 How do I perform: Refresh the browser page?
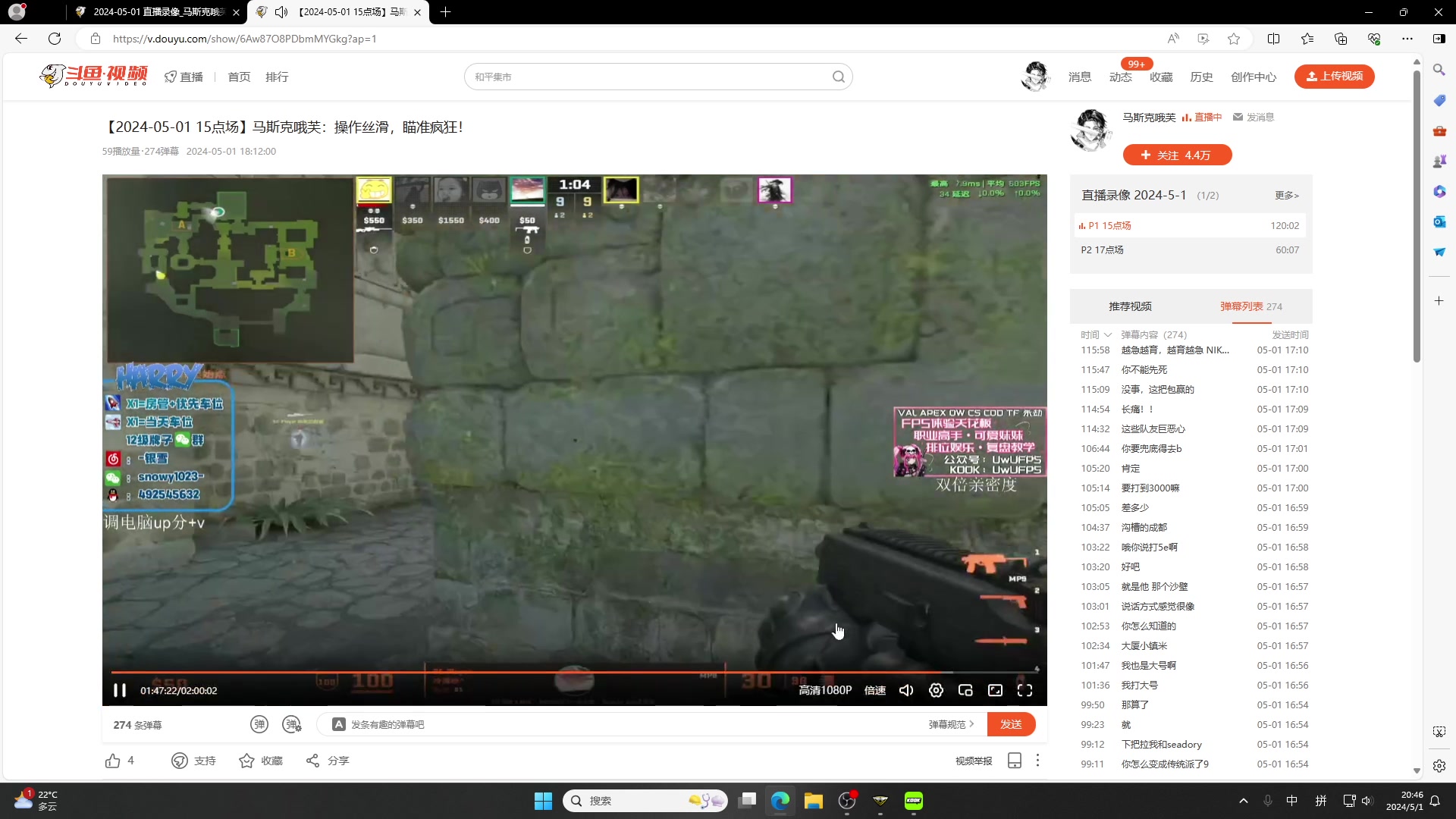(55, 39)
